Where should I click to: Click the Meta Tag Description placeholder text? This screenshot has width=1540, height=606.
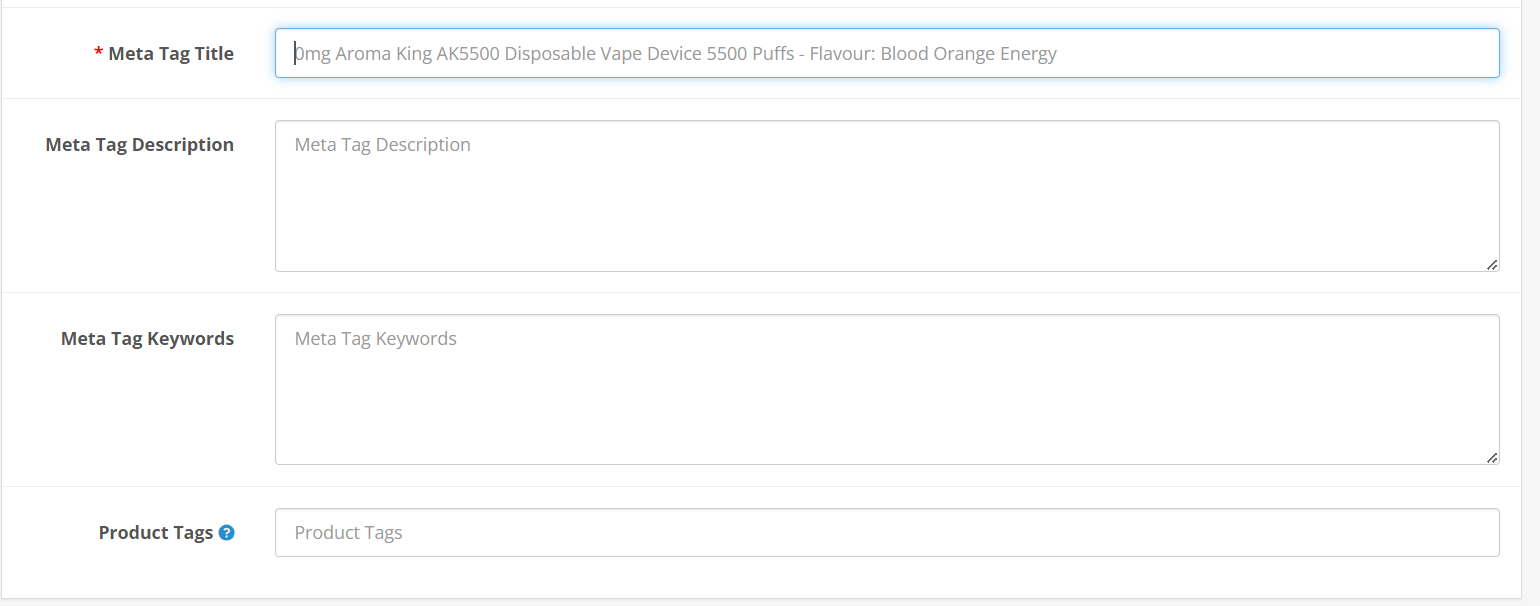pos(382,144)
